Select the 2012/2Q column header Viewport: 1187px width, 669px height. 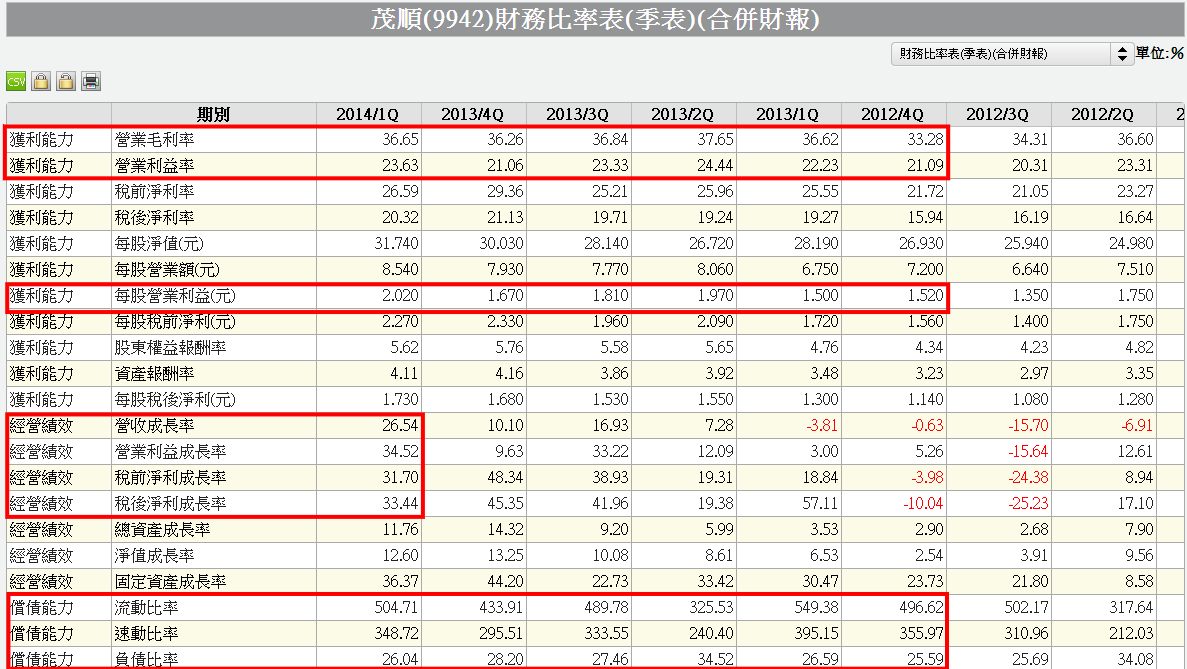click(1102, 114)
